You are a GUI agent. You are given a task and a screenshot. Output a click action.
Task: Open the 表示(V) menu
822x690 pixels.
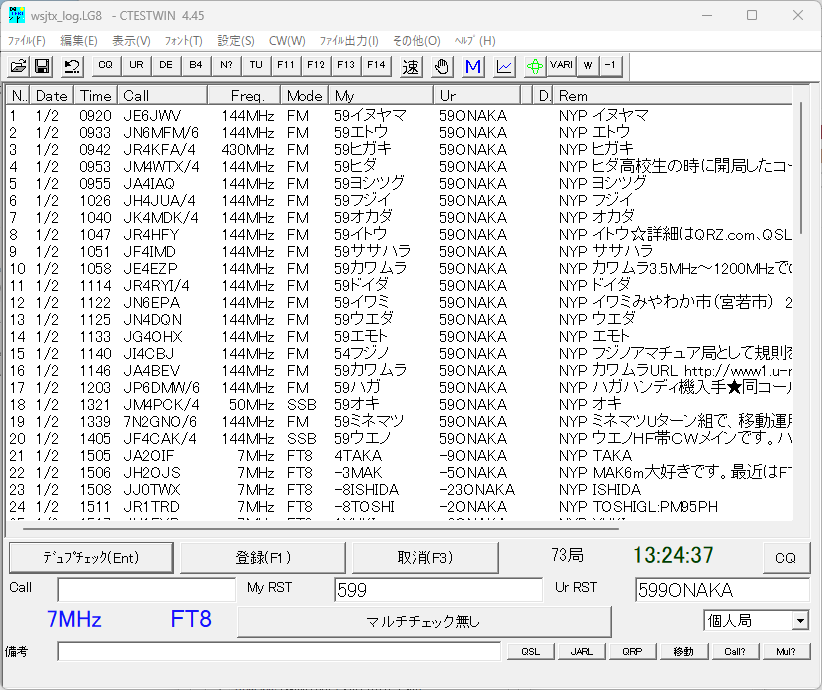131,41
